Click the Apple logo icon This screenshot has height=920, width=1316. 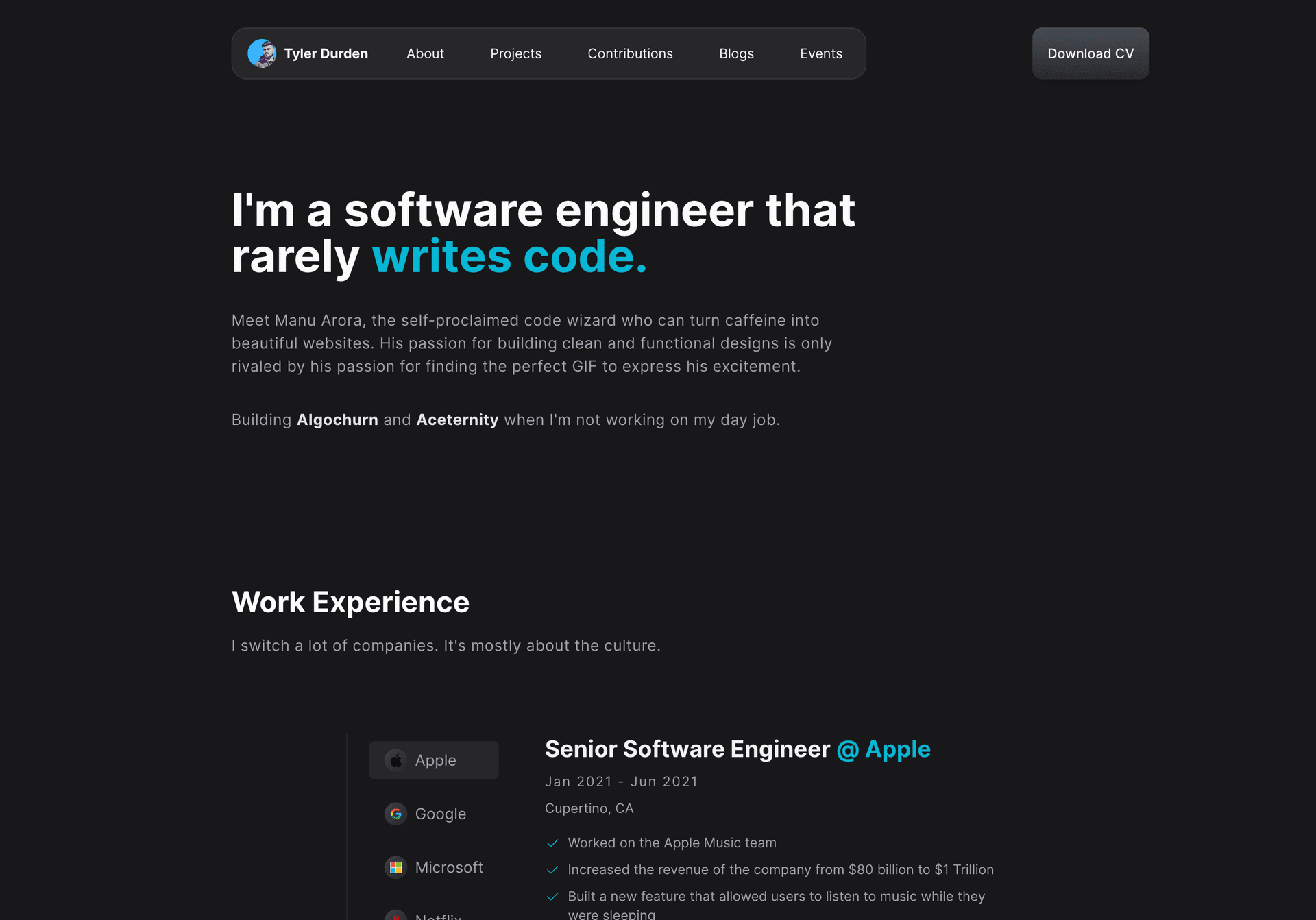[395, 760]
